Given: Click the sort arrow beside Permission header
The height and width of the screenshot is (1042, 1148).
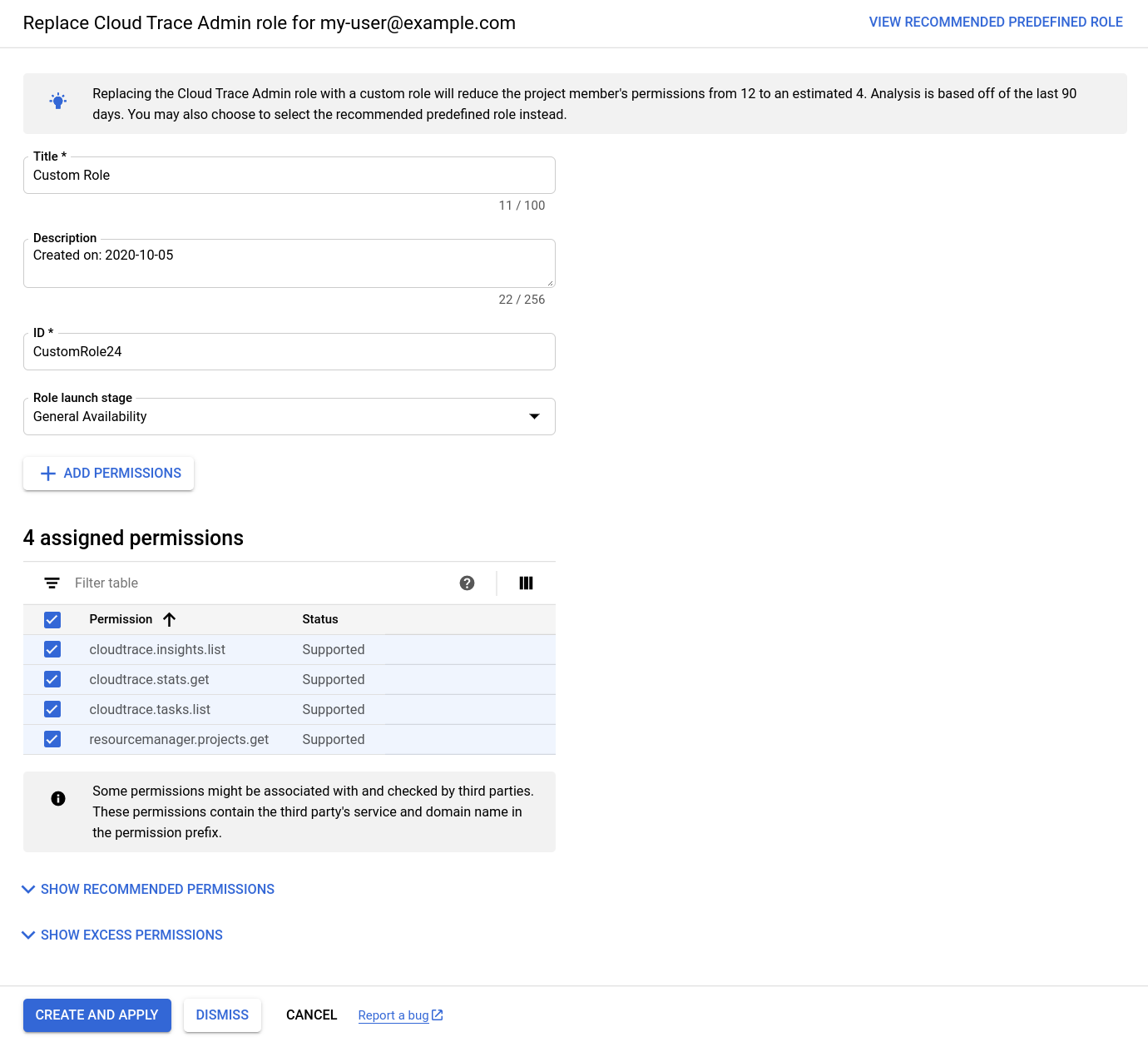Looking at the screenshot, I should [170, 619].
